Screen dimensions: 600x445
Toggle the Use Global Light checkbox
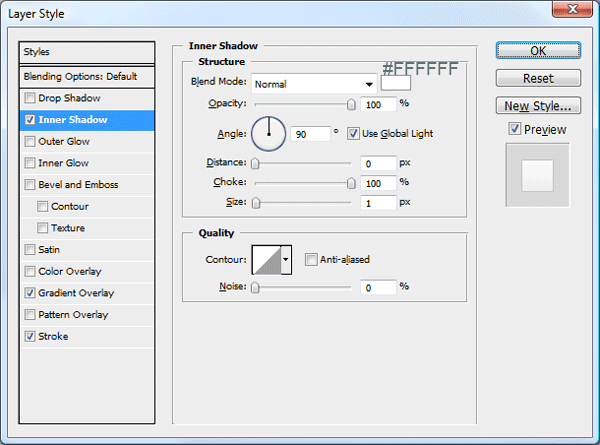(353, 134)
